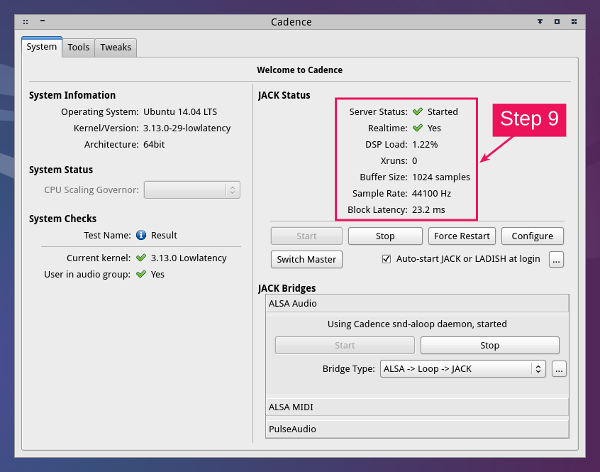Image resolution: width=600 pixels, height=472 pixels.
Task: Open JACK Configure settings
Action: tap(532, 236)
